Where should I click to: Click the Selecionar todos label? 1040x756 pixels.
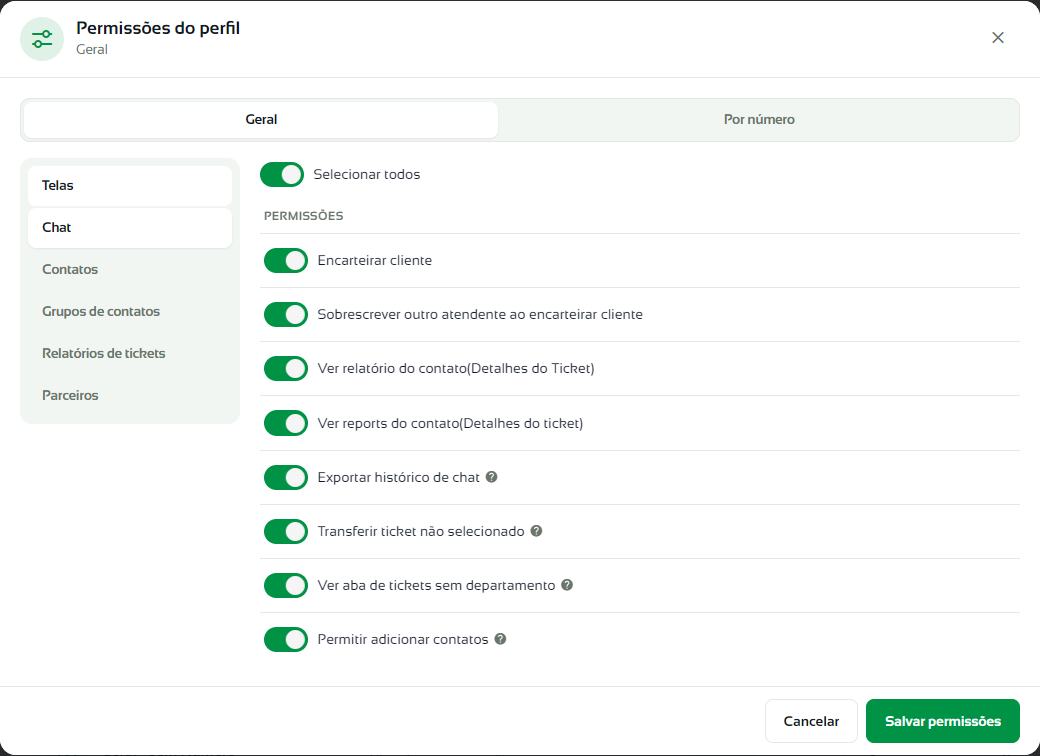[x=367, y=174]
